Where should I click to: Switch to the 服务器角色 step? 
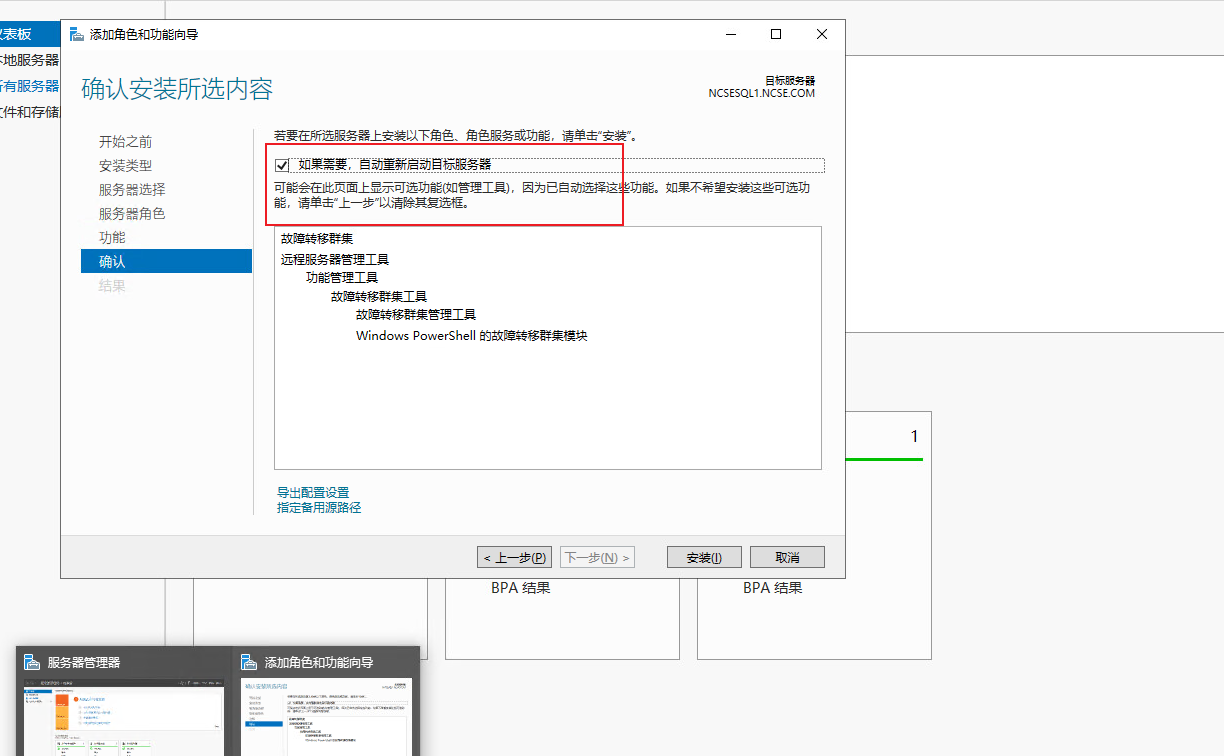click(131, 214)
